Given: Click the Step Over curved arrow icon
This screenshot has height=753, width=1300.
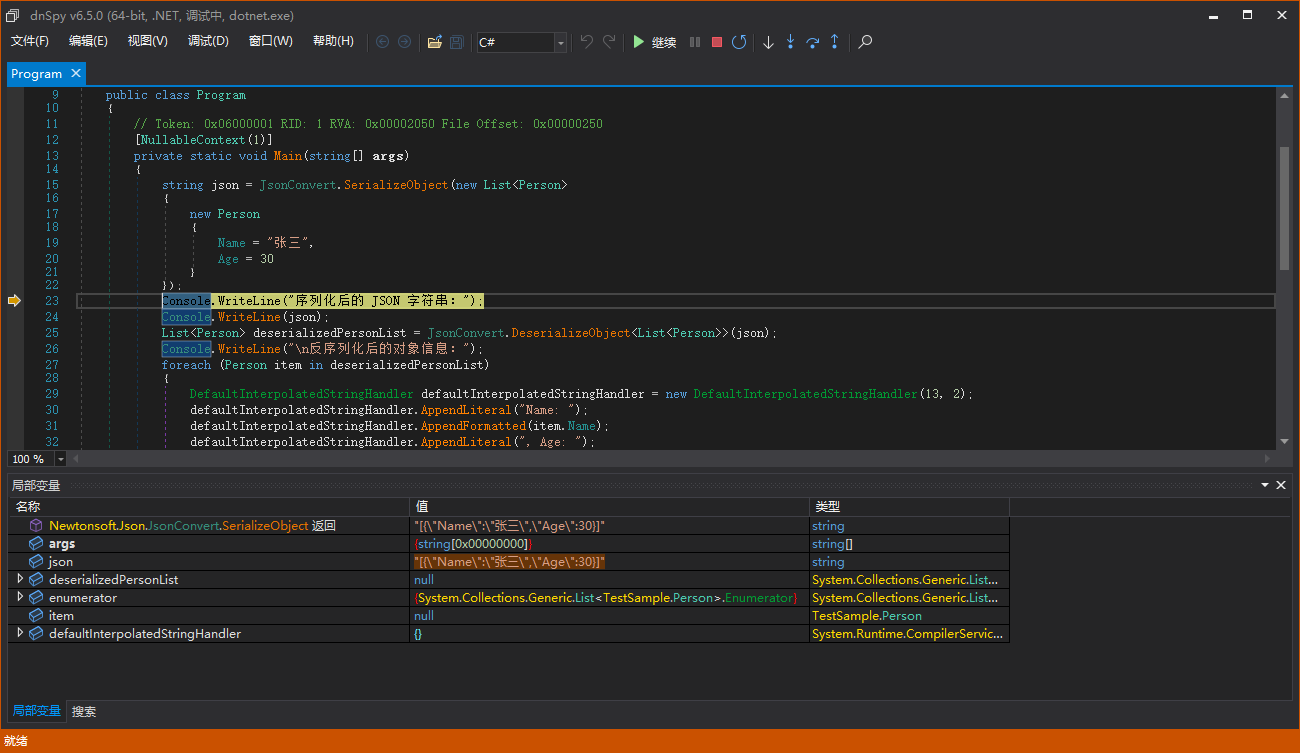Looking at the screenshot, I should pyautogui.click(x=812, y=42).
